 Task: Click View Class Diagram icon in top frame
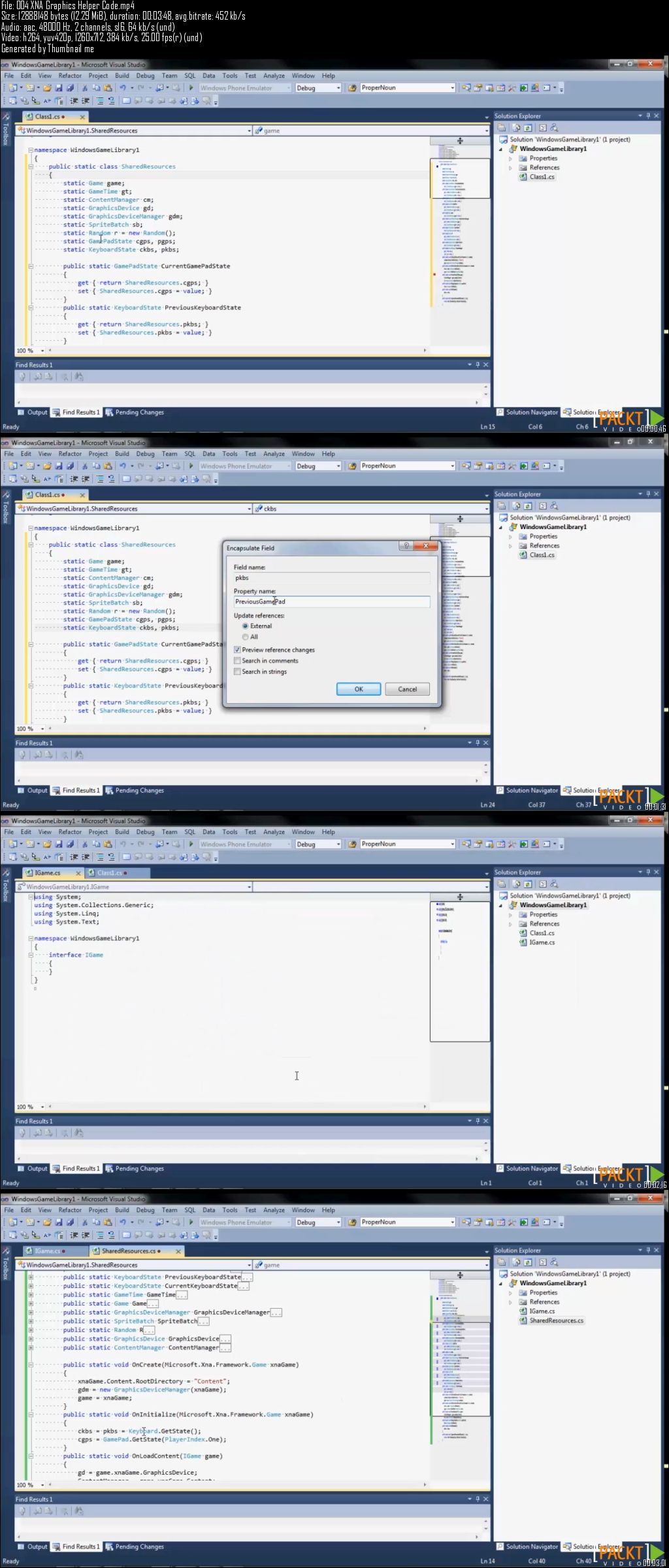[554, 128]
